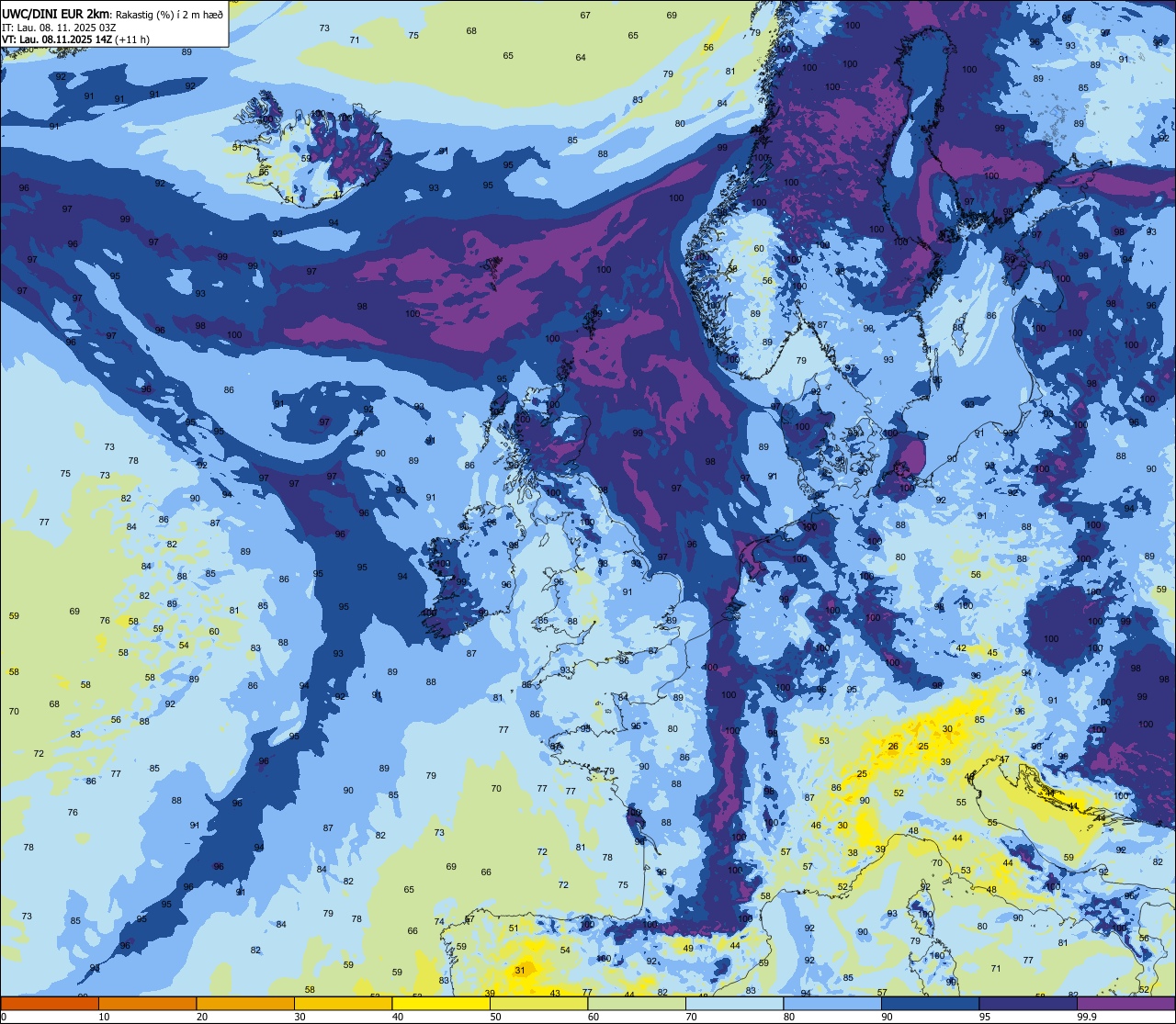1176x1024 pixels.
Task: Choose the 50–60% pale yellow legend segment
Action: point(538,1003)
